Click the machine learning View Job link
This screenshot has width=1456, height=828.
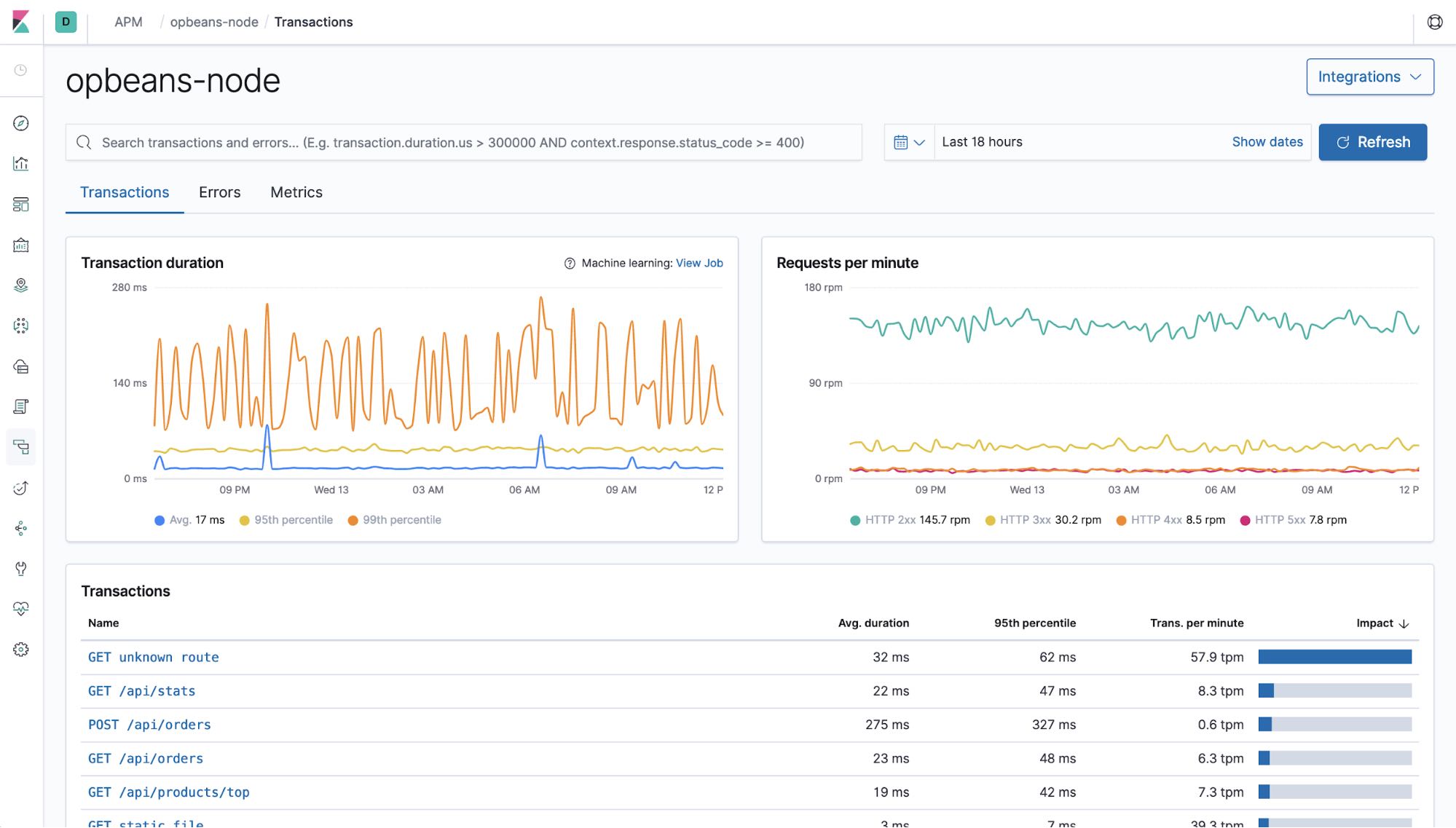pos(700,264)
